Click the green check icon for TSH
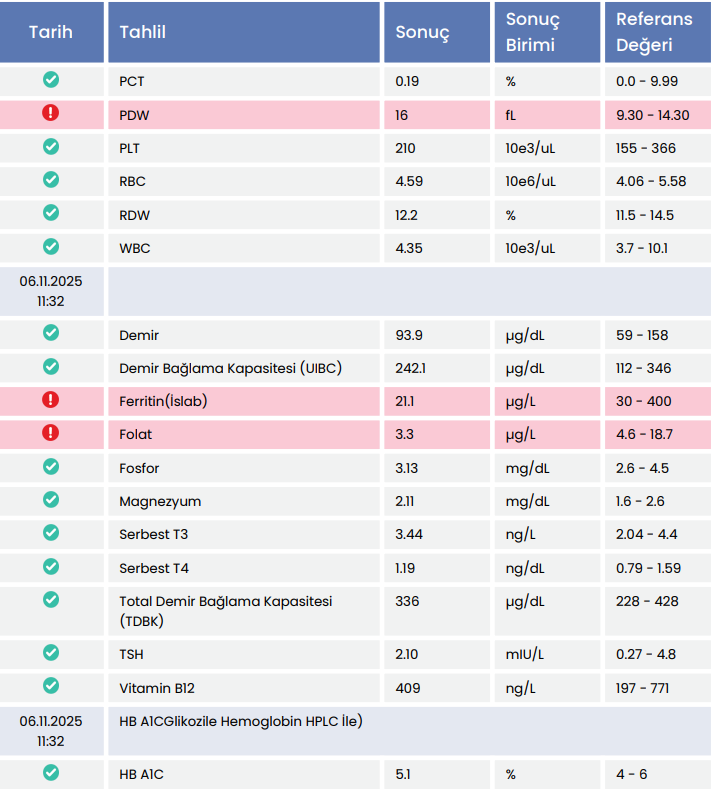The height and width of the screenshot is (790, 716). click(51, 652)
